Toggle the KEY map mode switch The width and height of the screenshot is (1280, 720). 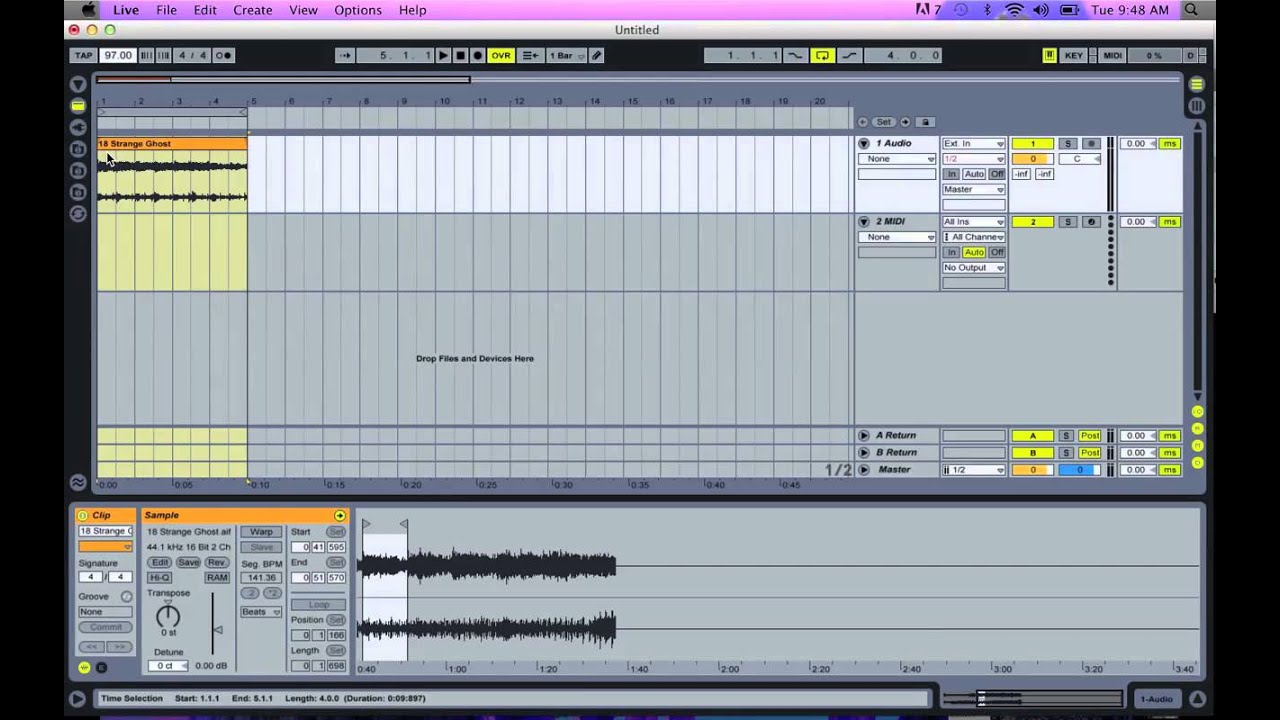click(1074, 55)
